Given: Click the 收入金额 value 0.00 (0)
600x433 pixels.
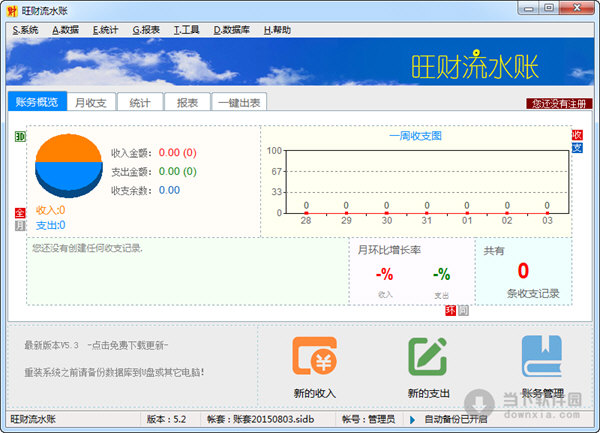Looking at the screenshot, I should pos(178,153).
